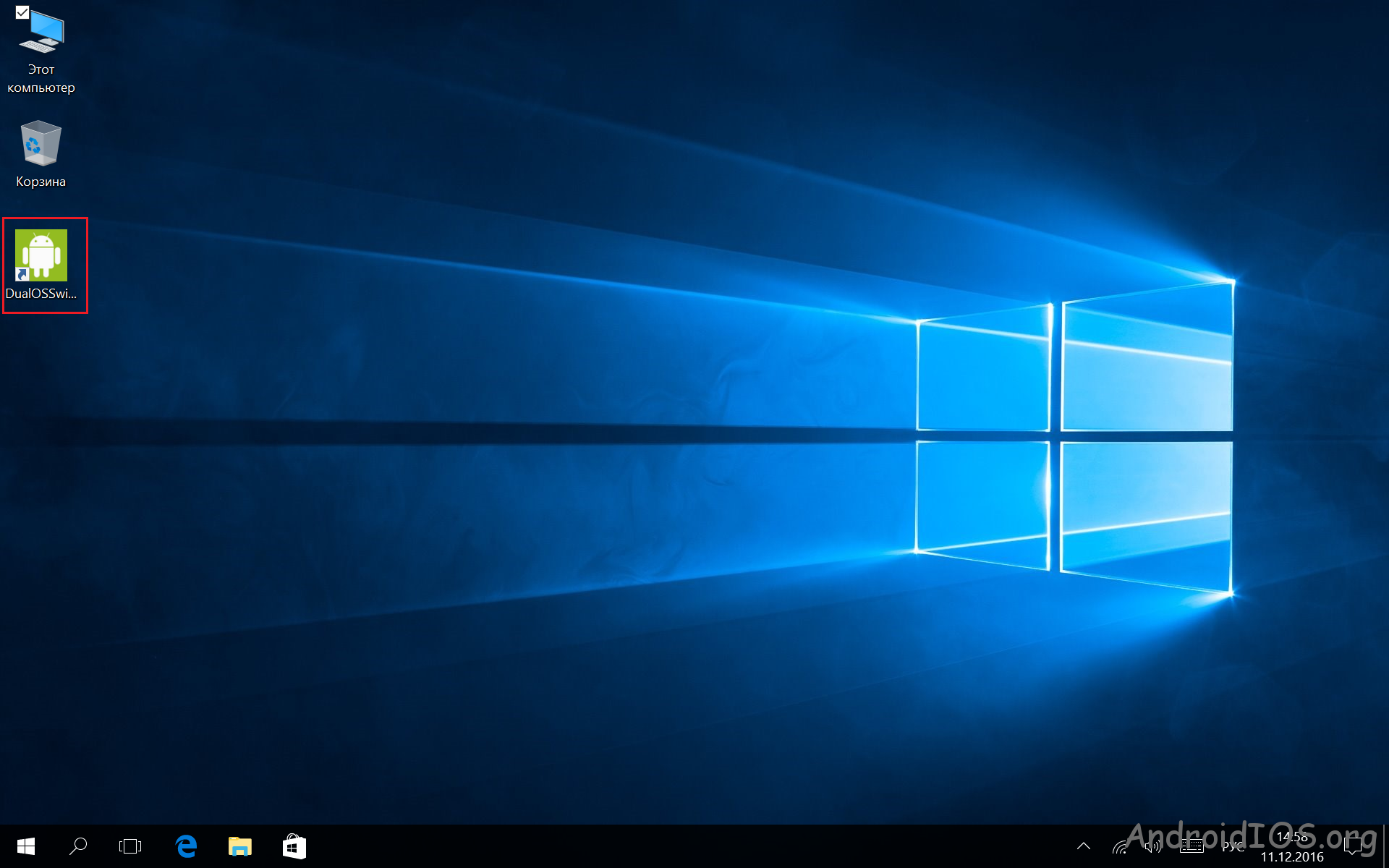This screenshot has height=868, width=1389.
Task: Open File Explorer from taskbar
Action: point(240,846)
